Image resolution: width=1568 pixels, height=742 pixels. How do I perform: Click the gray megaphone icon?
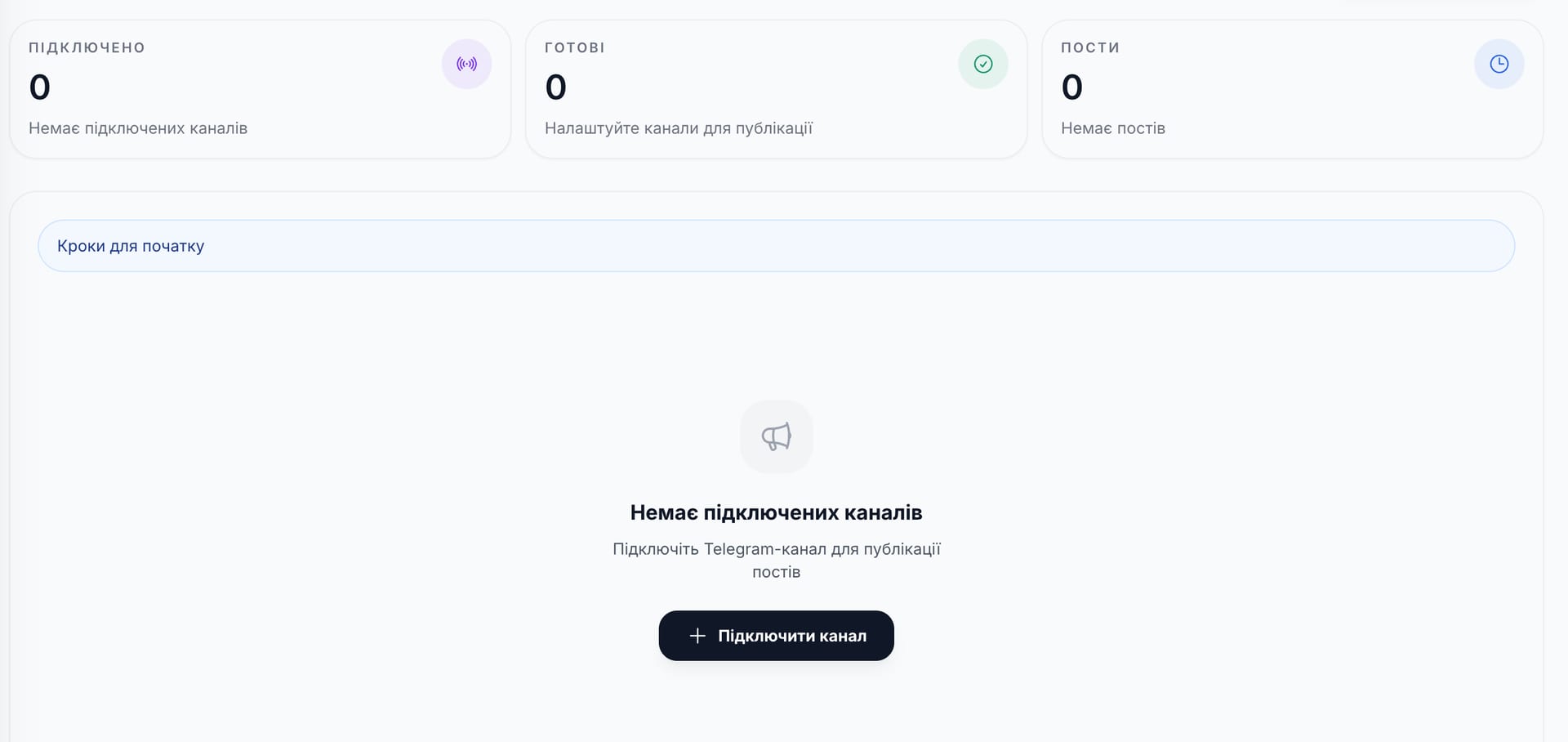777,436
